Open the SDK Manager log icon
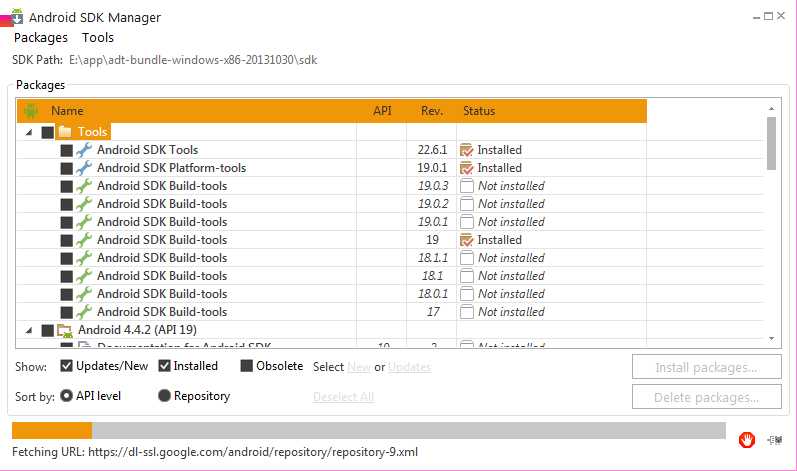The width and height of the screenshot is (797, 471). 775,440
